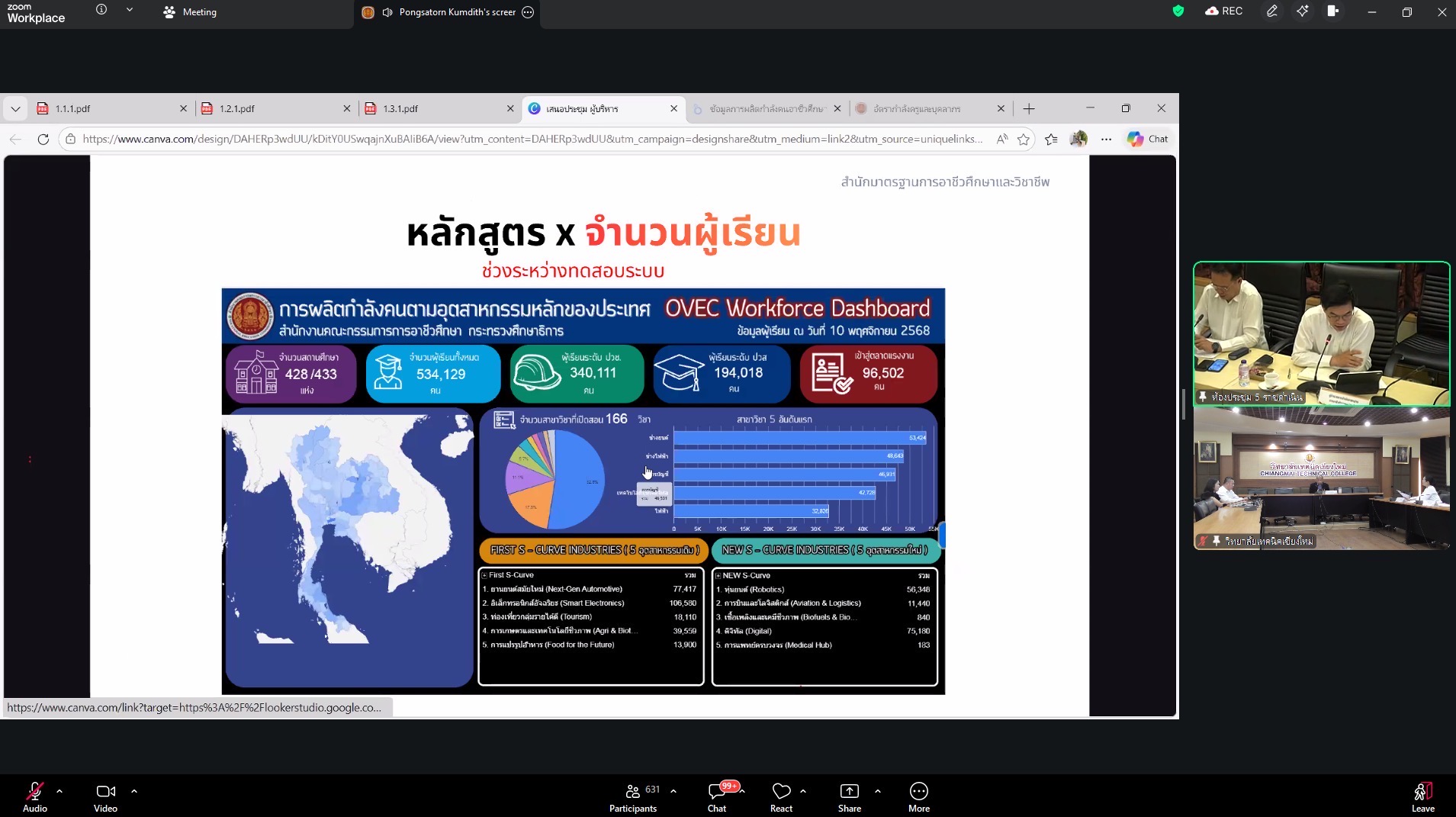
Task: Click the annotate pencil icon
Action: pyautogui.click(x=1271, y=11)
